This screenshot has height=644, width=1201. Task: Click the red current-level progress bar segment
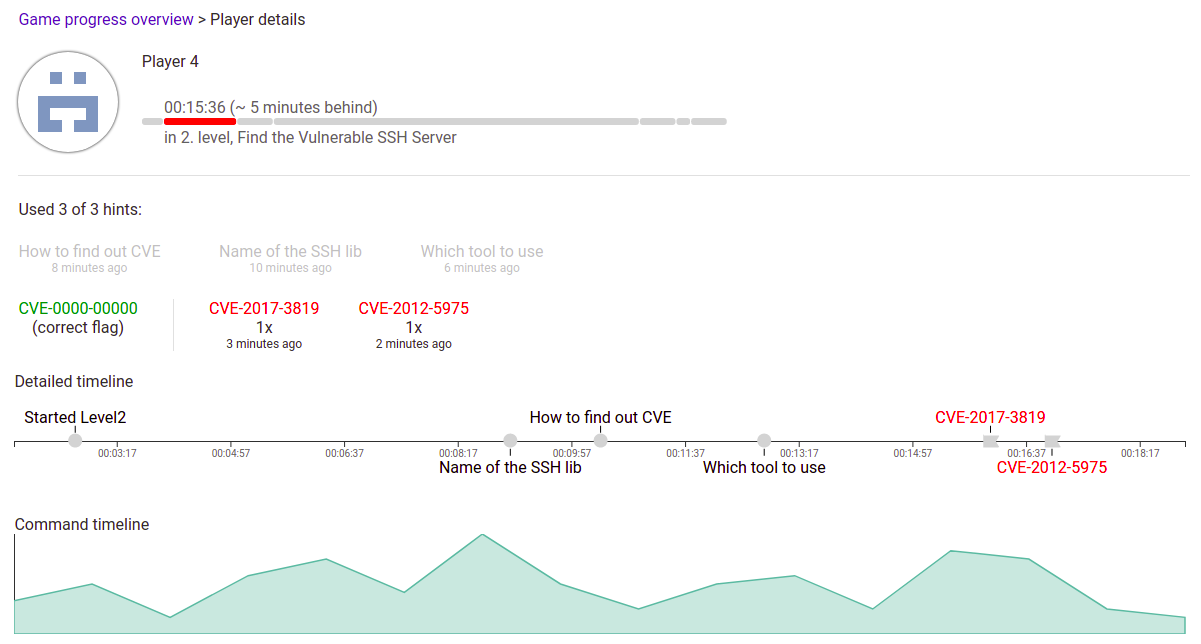[200, 121]
